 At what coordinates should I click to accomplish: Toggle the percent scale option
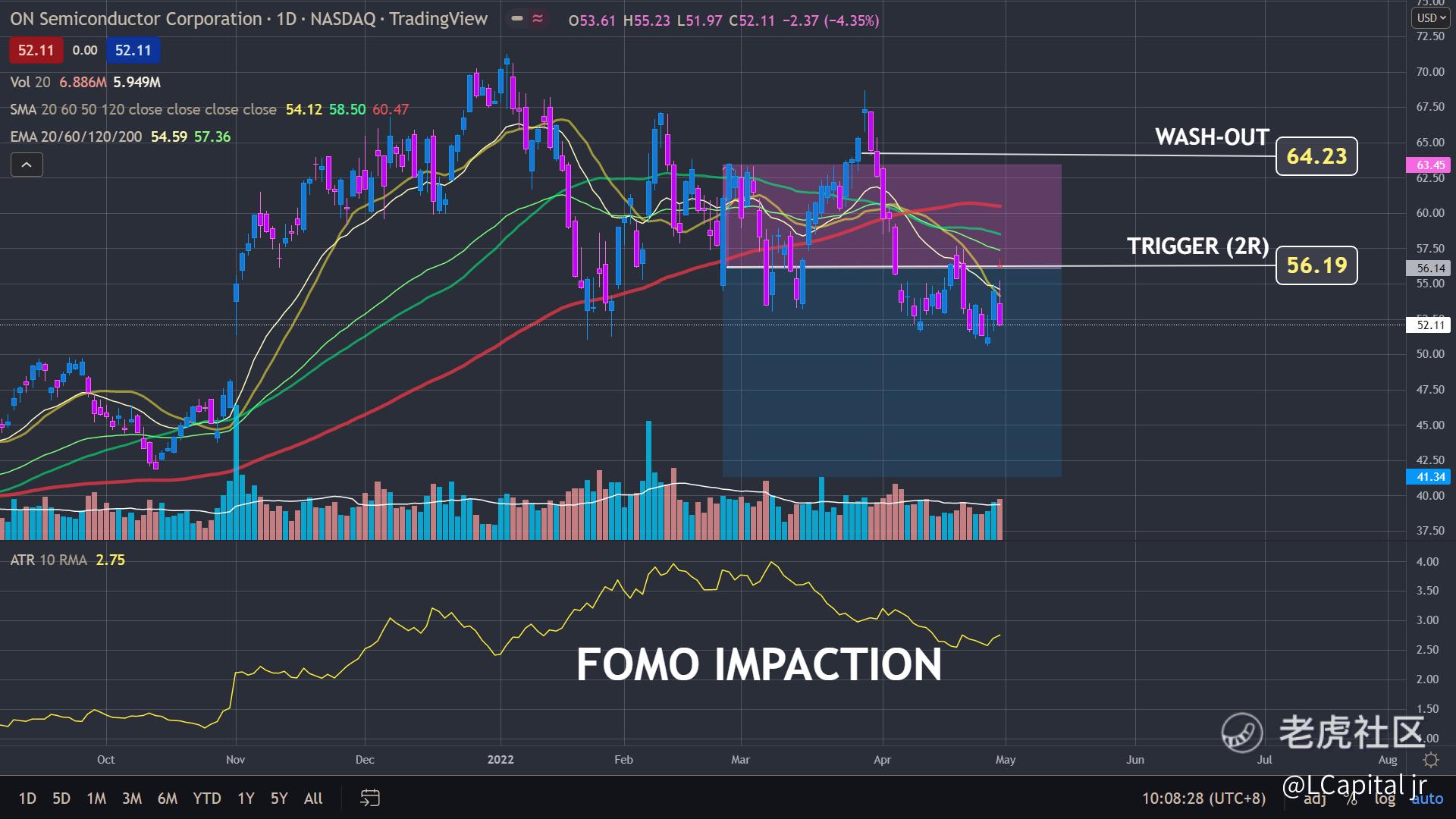click(1351, 800)
